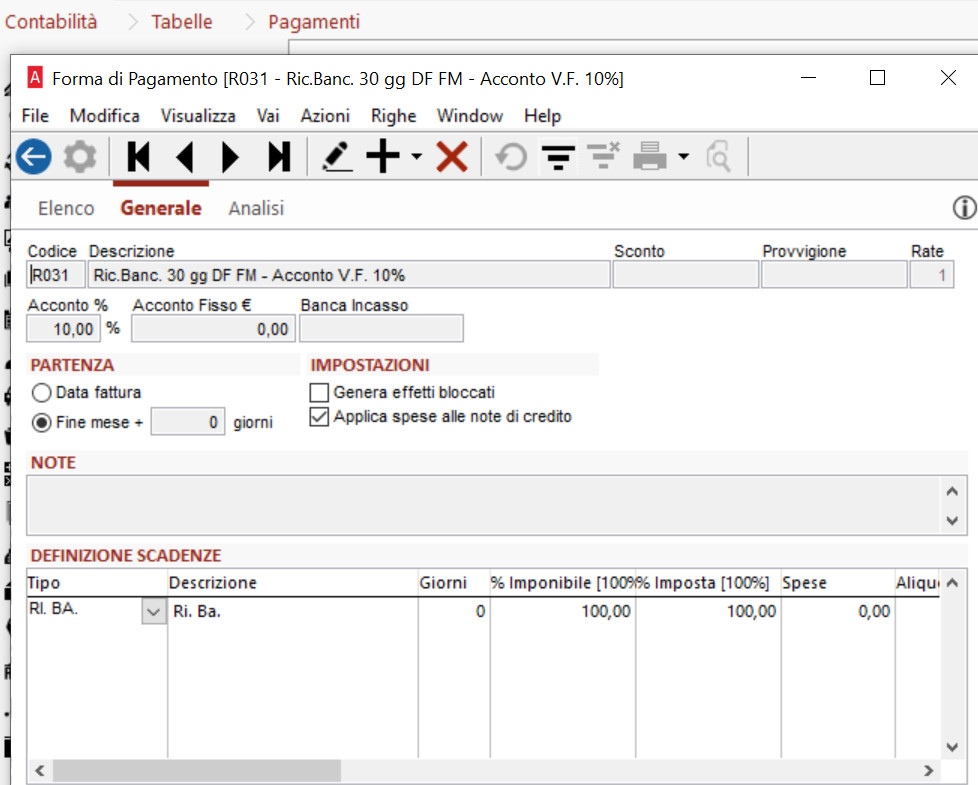The image size is (978, 785).
Task: Click the Note scroll down arrow
Action: pos(952,520)
